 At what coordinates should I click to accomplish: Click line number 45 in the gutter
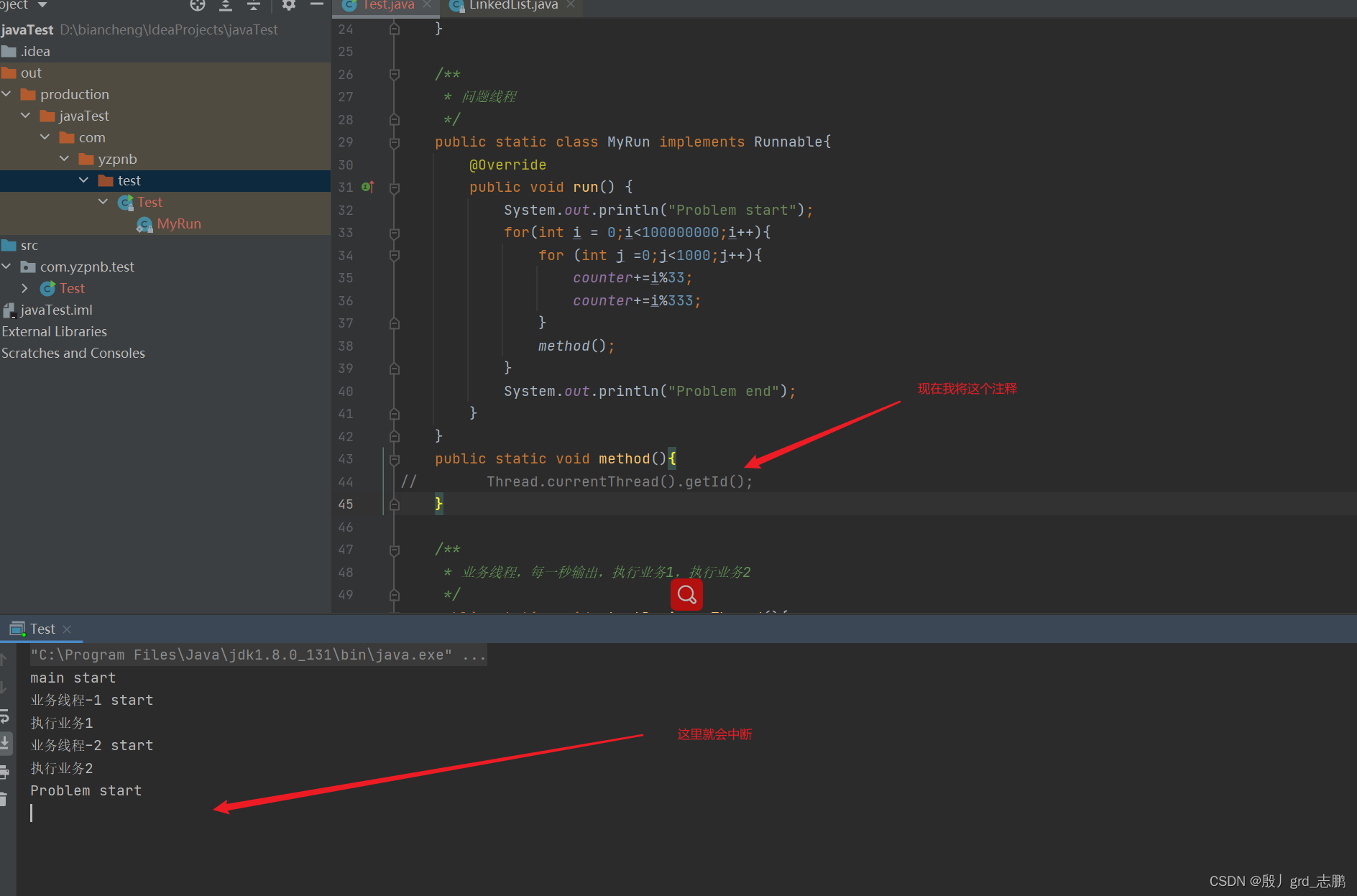[x=346, y=504]
